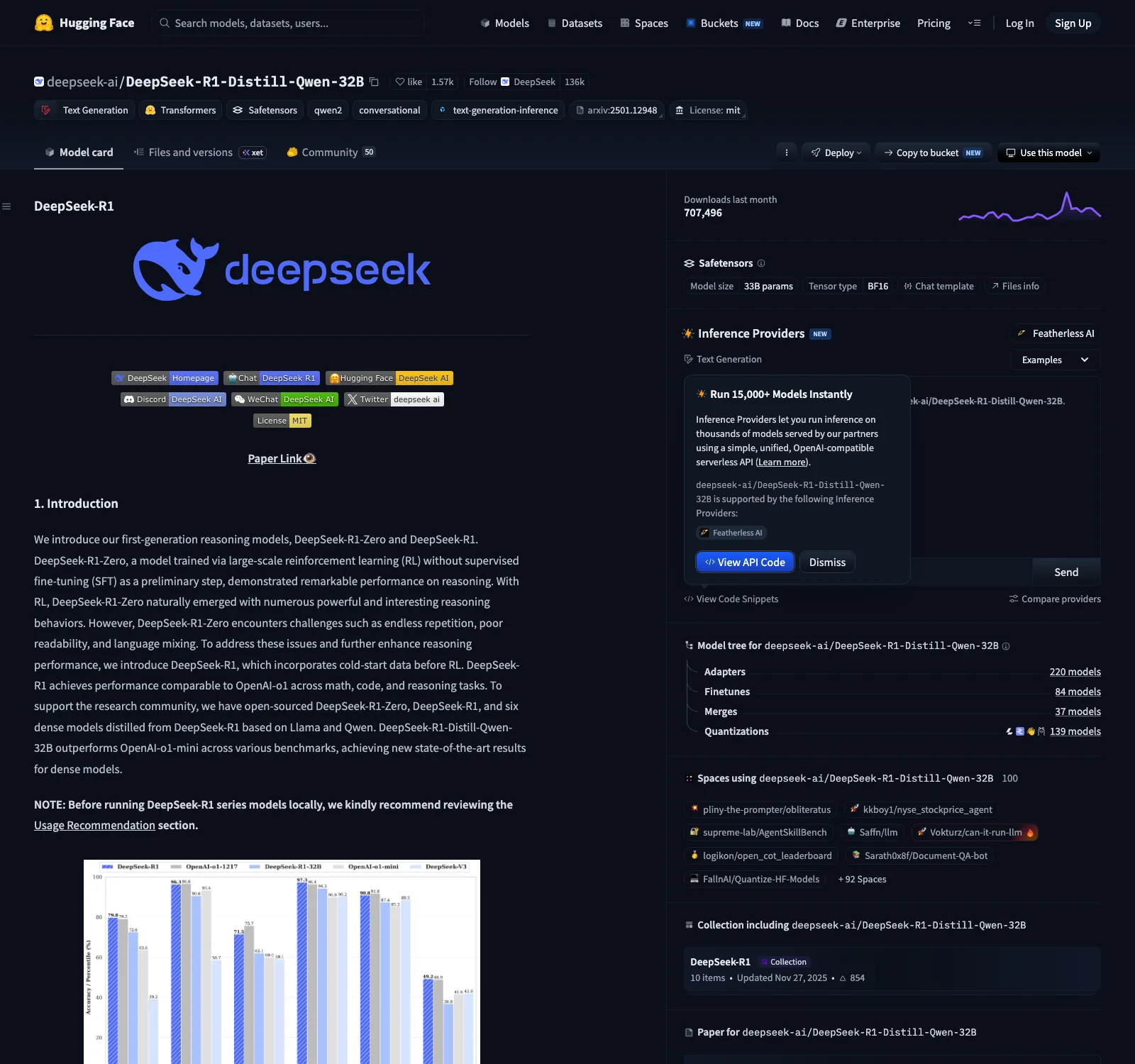
Task: Open the WeChat DeepSeek AI badge
Action: tap(284, 399)
